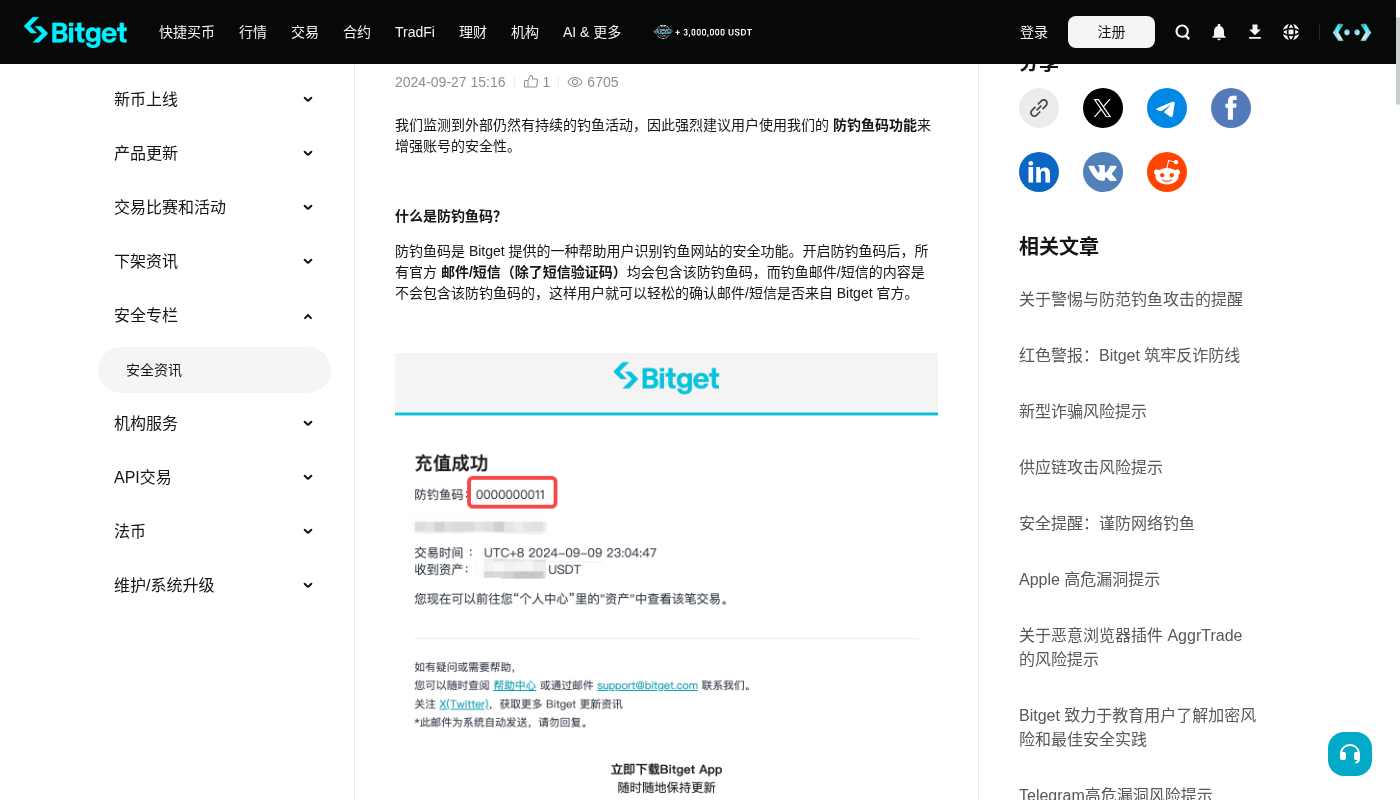Click the 3,000,000 USDT promo badge
Image resolution: width=1400 pixels, height=800 pixels.
(703, 32)
